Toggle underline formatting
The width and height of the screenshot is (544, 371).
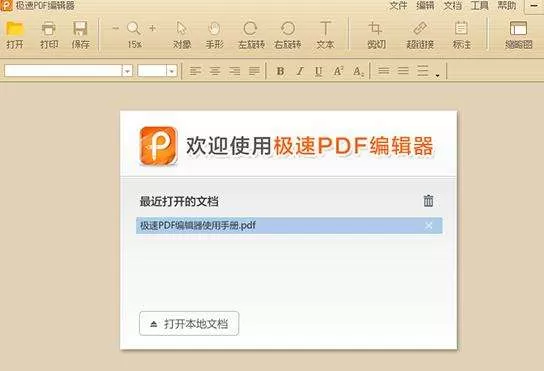(318, 71)
